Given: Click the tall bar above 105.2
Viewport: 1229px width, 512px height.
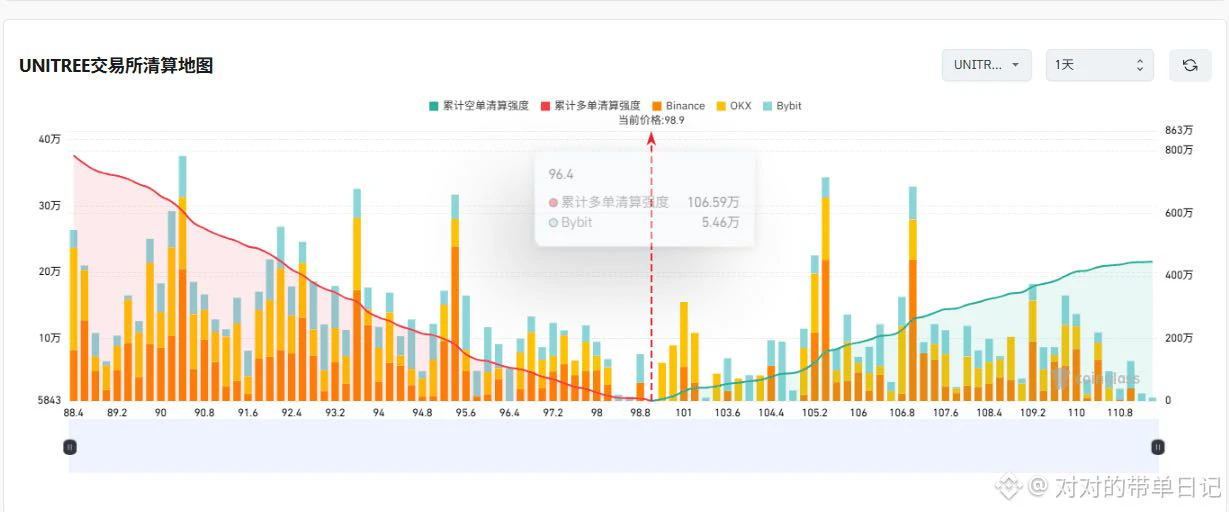Looking at the screenshot, I should click(x=825, y=289).
